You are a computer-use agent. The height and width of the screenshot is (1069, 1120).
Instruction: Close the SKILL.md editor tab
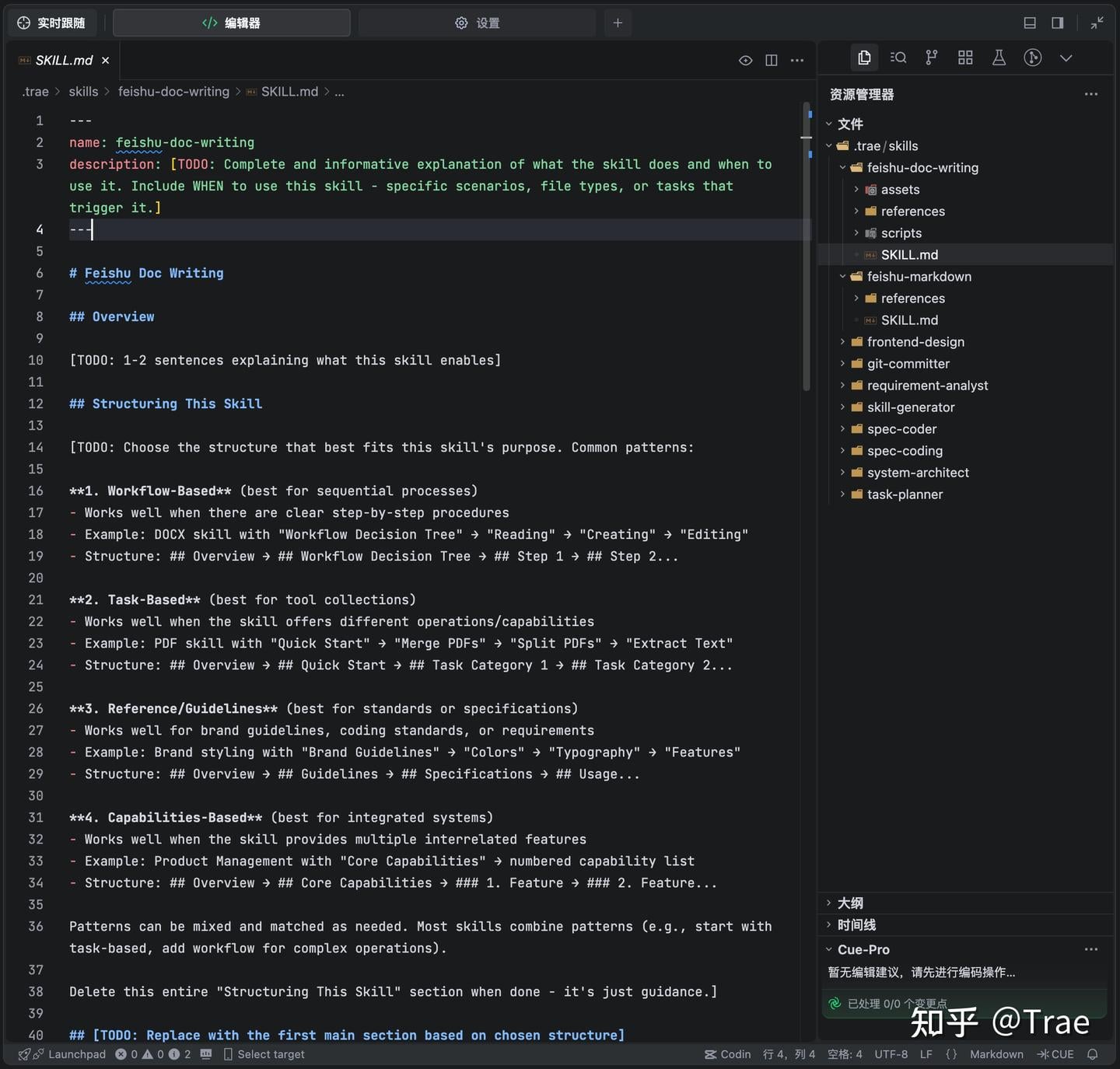105,61
